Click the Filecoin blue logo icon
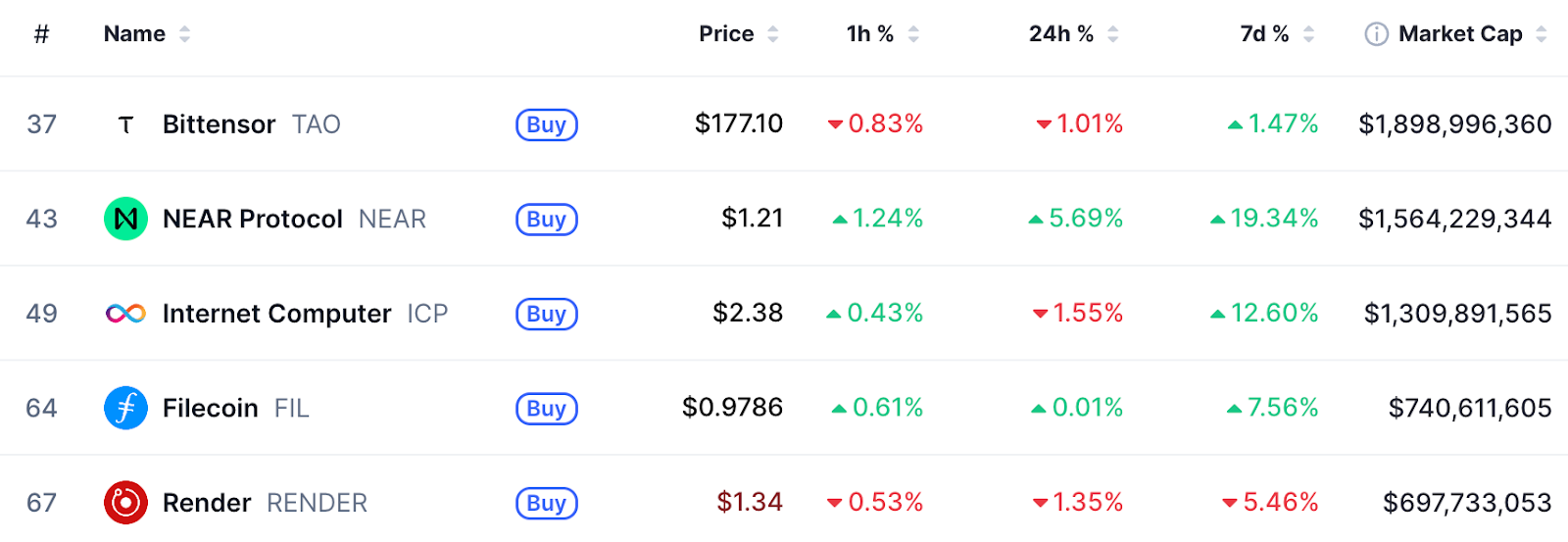This screenshot has height=542, width=1568. [125, 408]
